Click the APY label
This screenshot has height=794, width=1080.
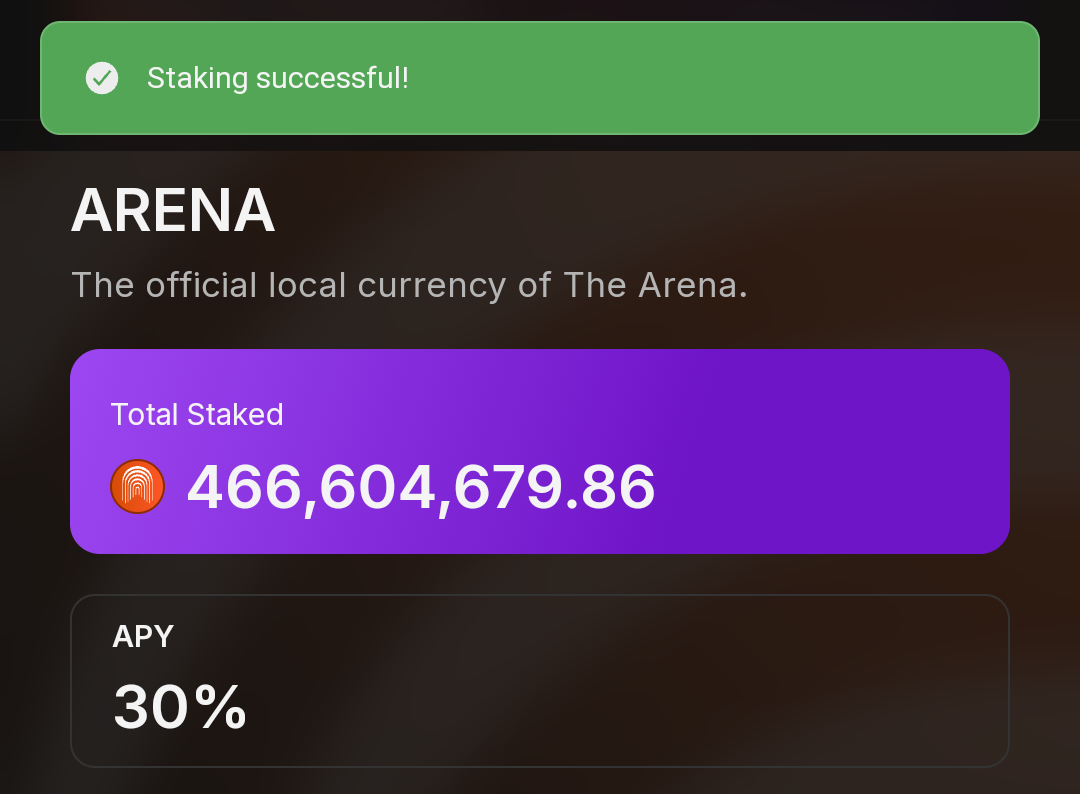143,636
